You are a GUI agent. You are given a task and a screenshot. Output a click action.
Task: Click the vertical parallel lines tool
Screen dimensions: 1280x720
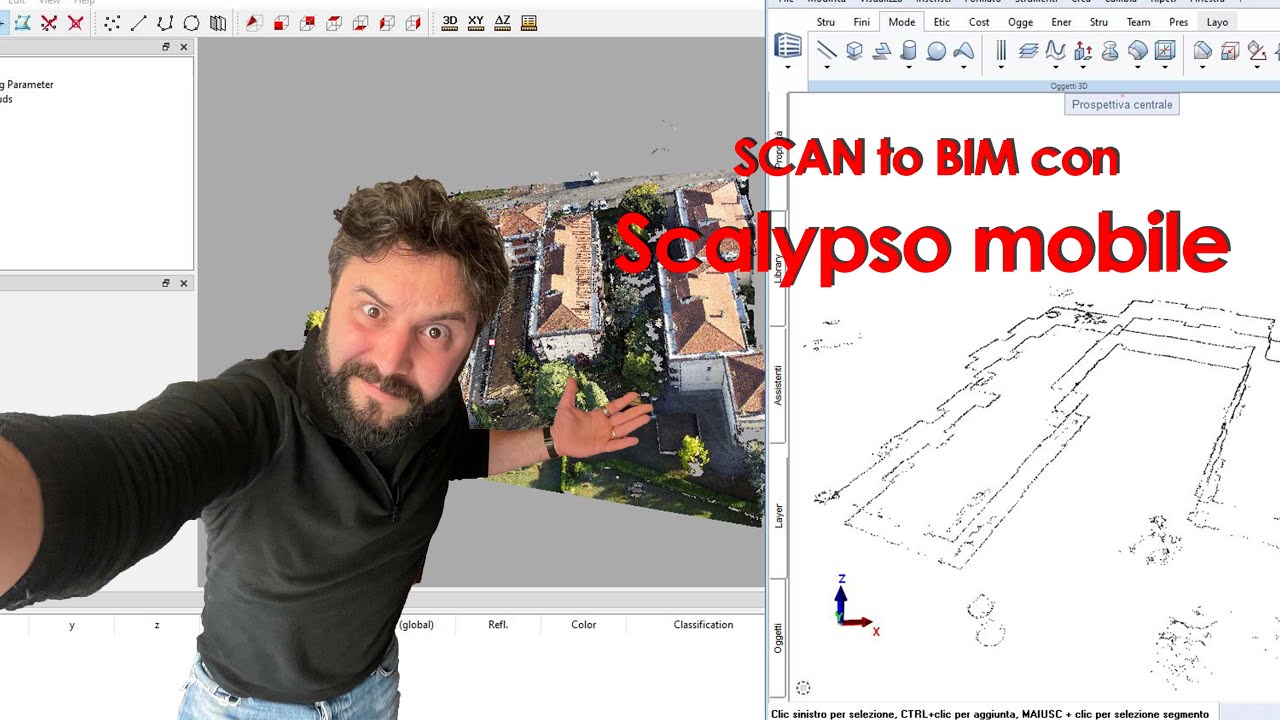click(x=1001, y=50)
